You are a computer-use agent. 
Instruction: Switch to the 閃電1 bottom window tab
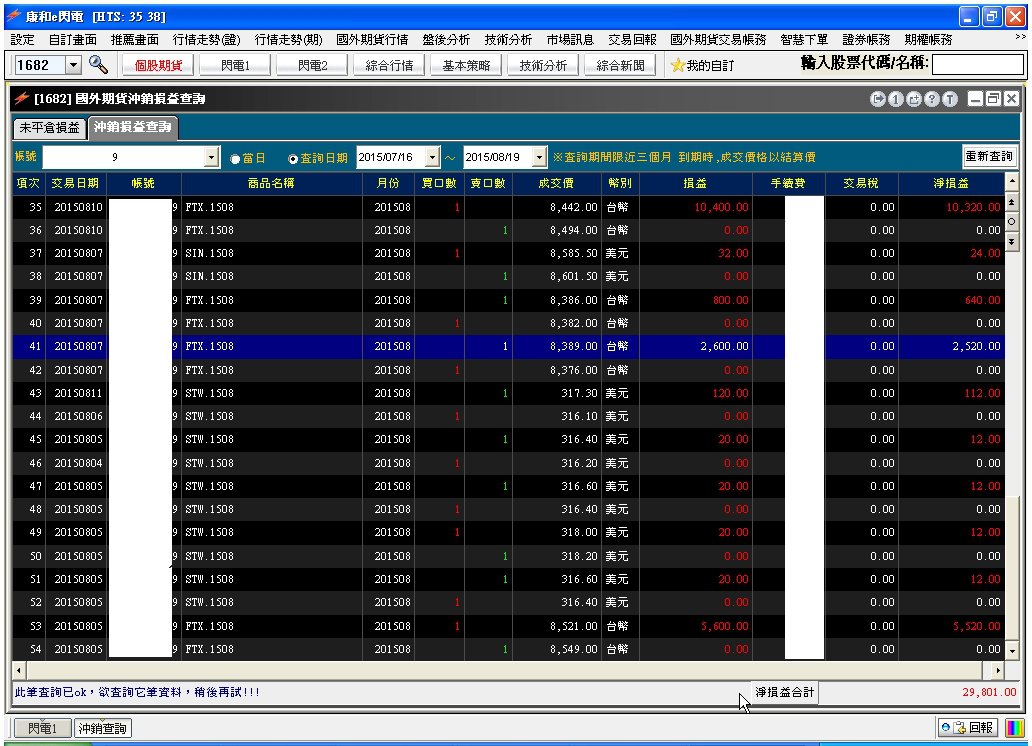point(42,728)
